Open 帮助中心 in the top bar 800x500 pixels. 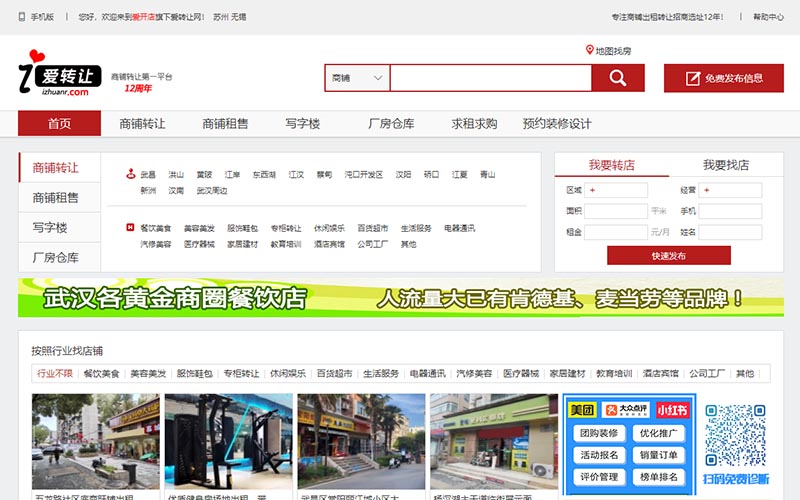(768, 17)
